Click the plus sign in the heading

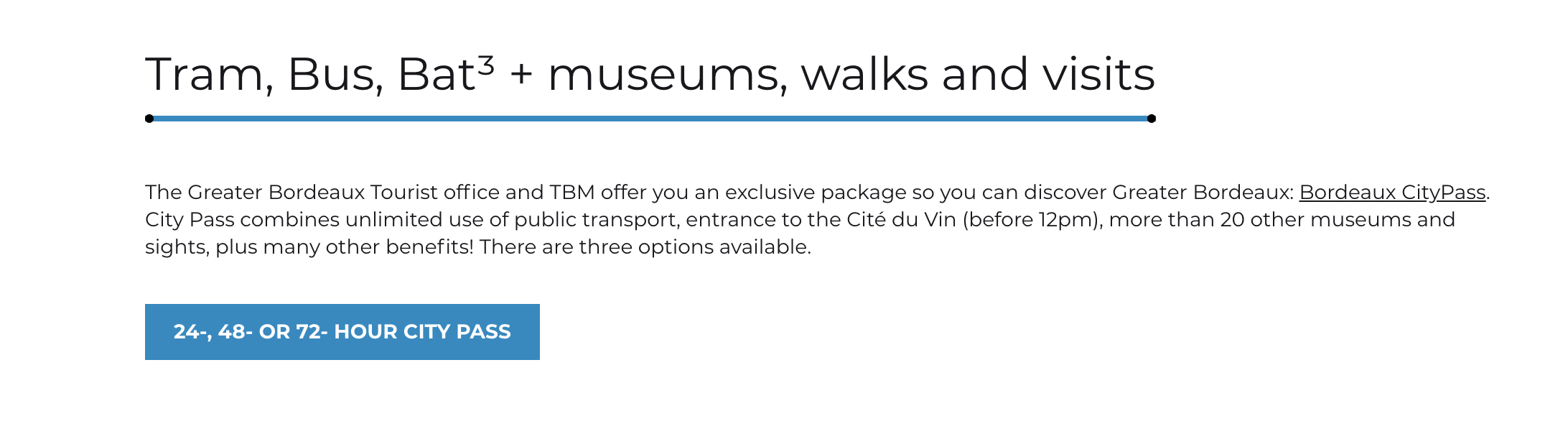coord(522,75)
